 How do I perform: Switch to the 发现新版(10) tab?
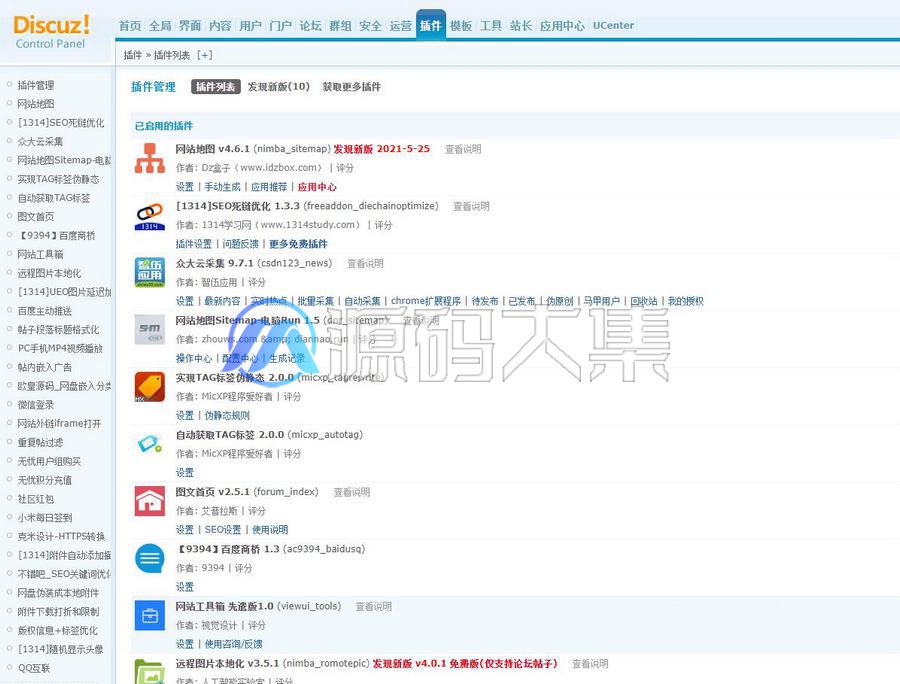point(278,87)
